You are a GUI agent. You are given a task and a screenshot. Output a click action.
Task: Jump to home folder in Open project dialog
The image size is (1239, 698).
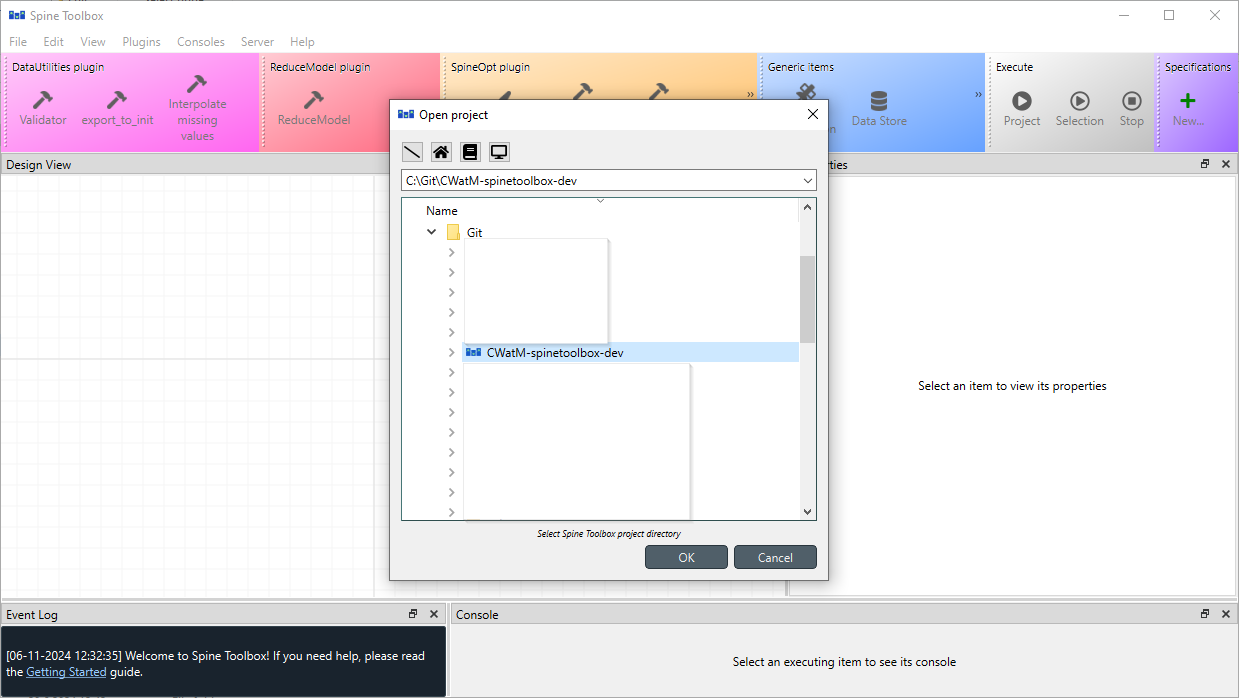pos(441,152)
